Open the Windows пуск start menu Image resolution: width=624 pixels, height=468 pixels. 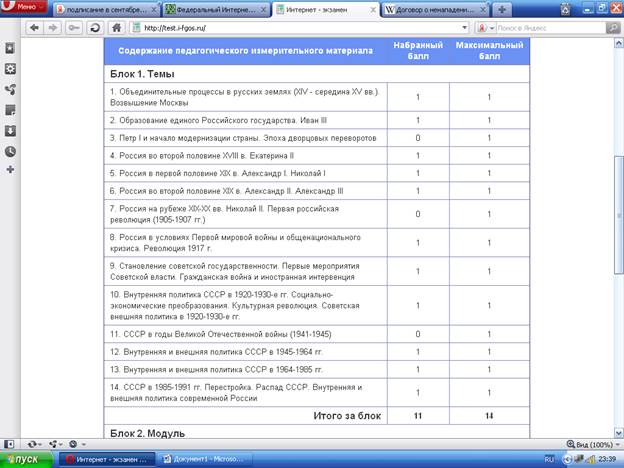(x=26, y=460)
